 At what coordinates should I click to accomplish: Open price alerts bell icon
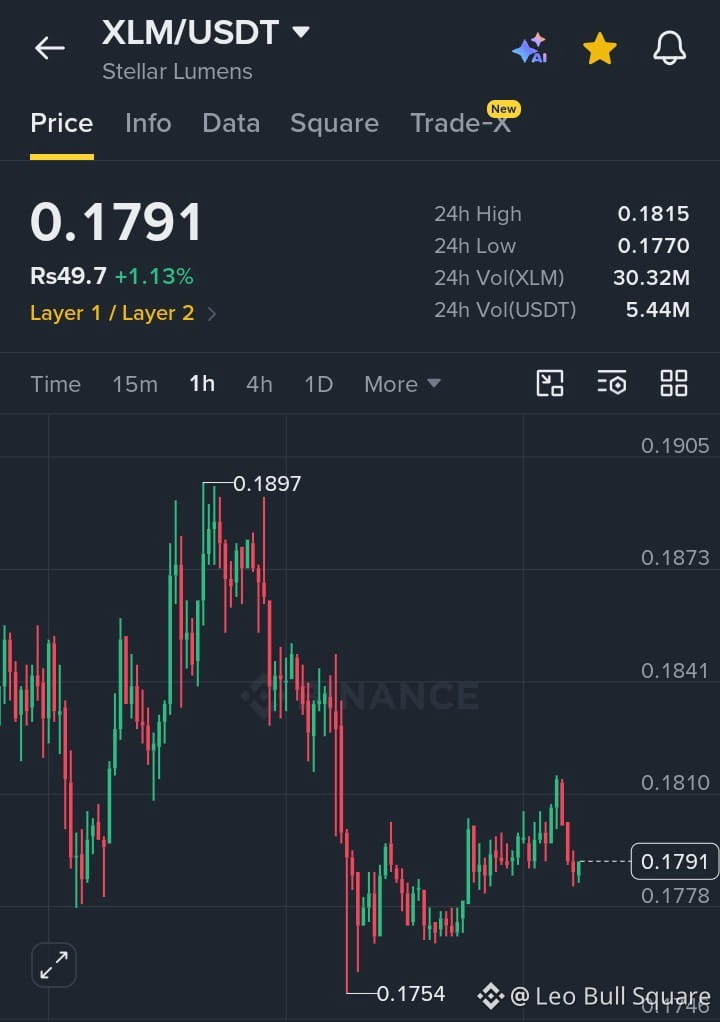point(670,48)
